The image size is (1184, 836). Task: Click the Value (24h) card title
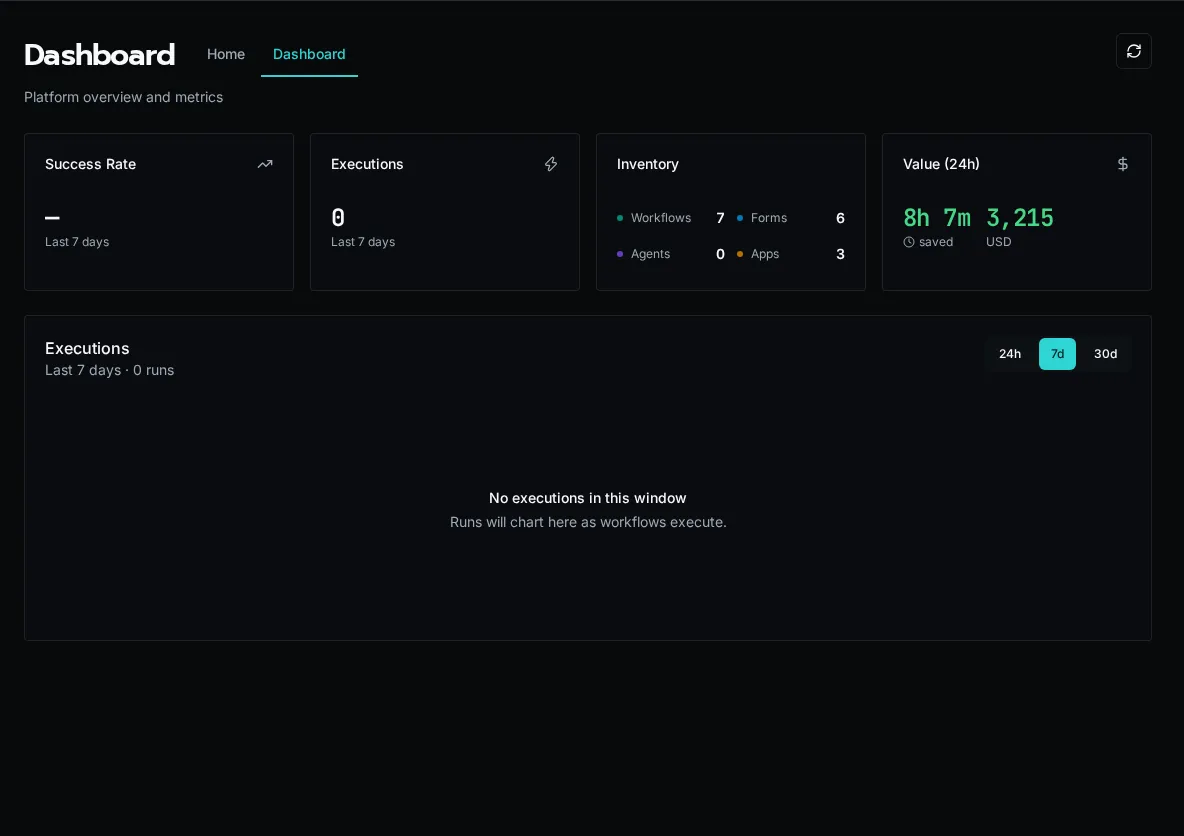pyautogui.click(x=942, y=164)
